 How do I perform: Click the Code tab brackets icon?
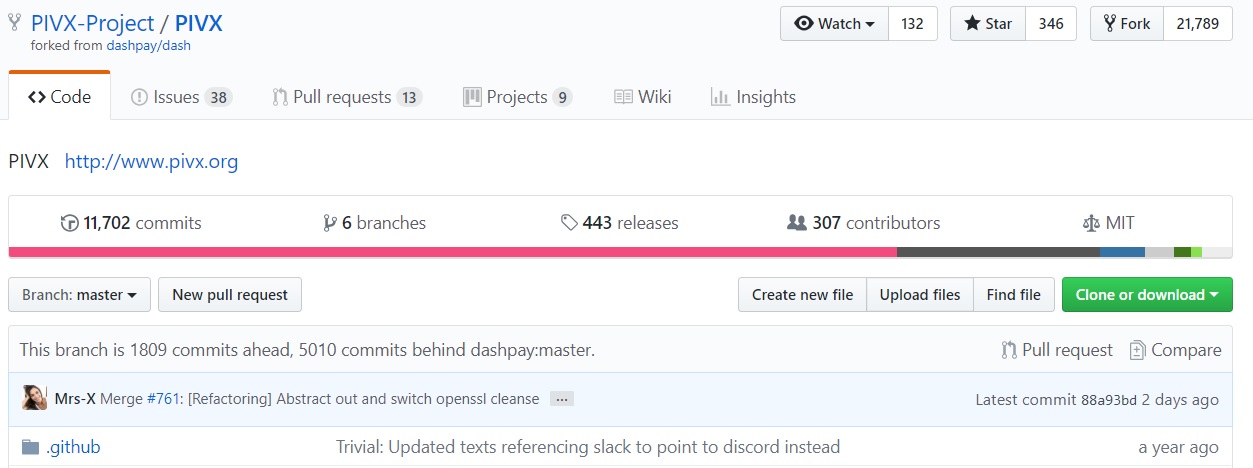[37, 97]
